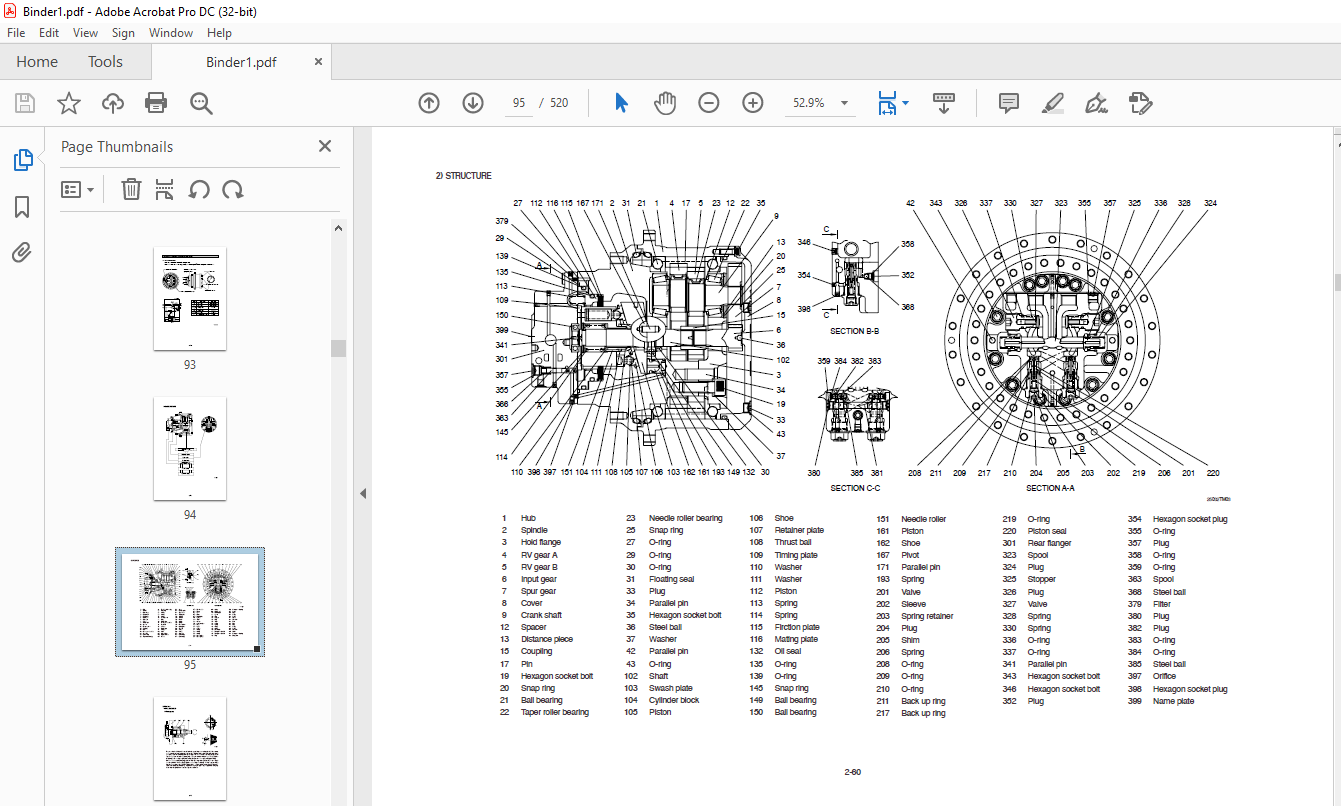This screenshot has height=806, width=1341.
Task: Open the Window menu
Action: (x=171, y=33)
